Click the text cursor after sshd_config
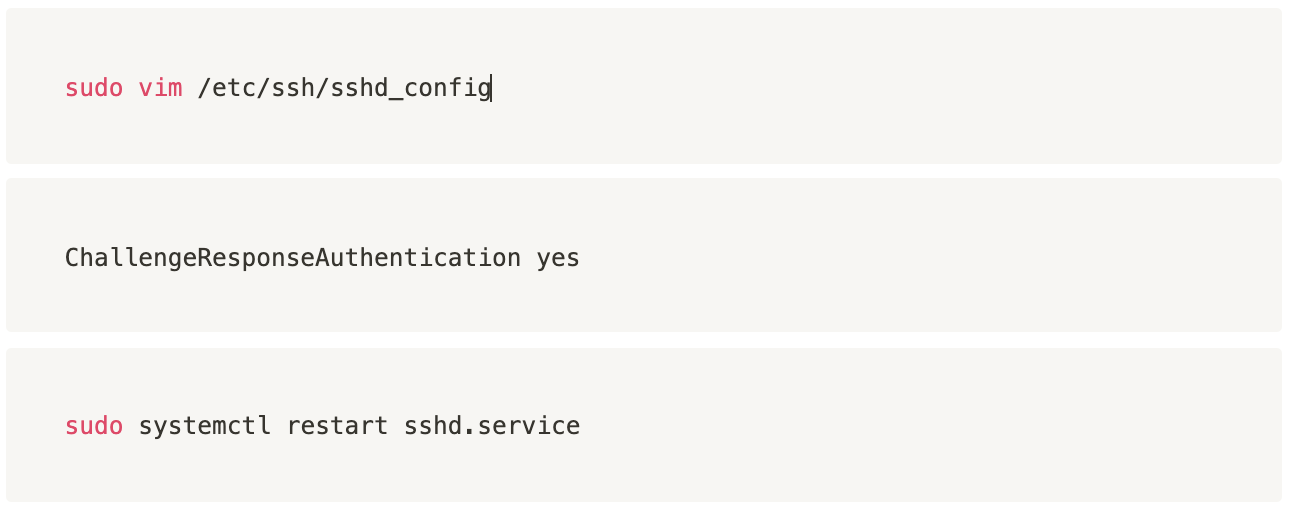The height and width of the screenshot is (510, 1290). 492,88
